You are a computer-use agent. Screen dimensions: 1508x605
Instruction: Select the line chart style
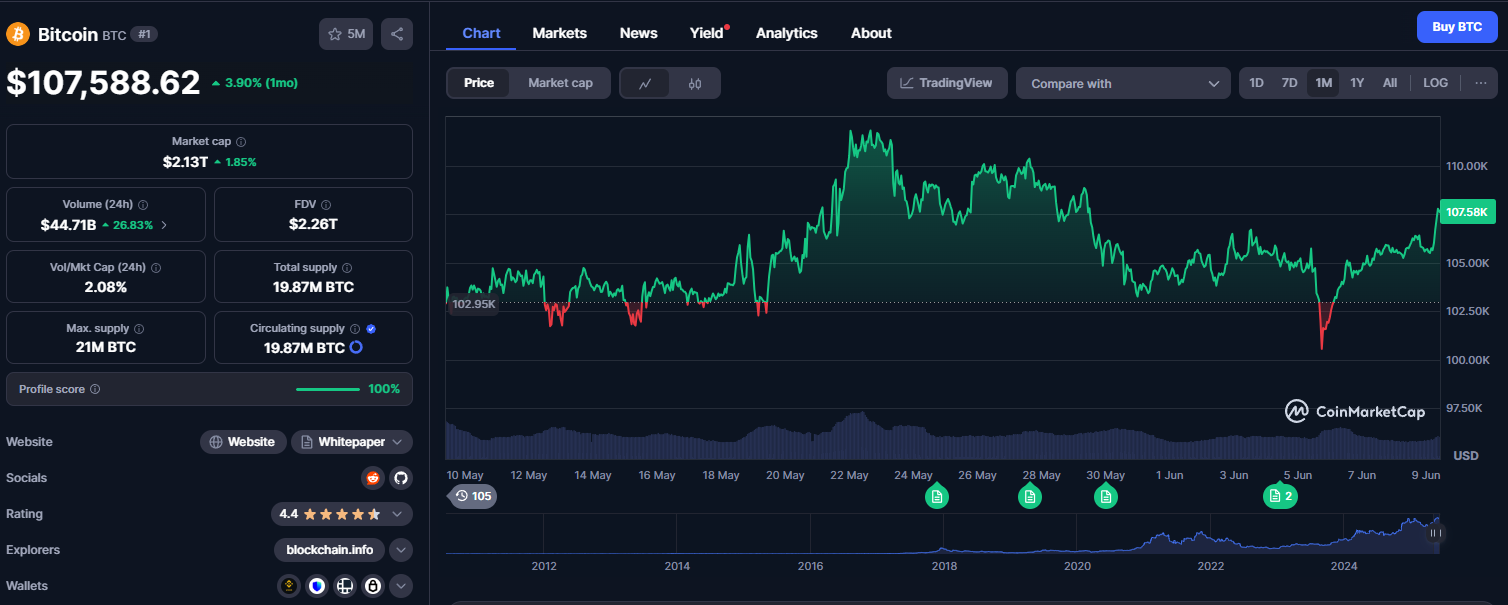click(x=646, y=83)
